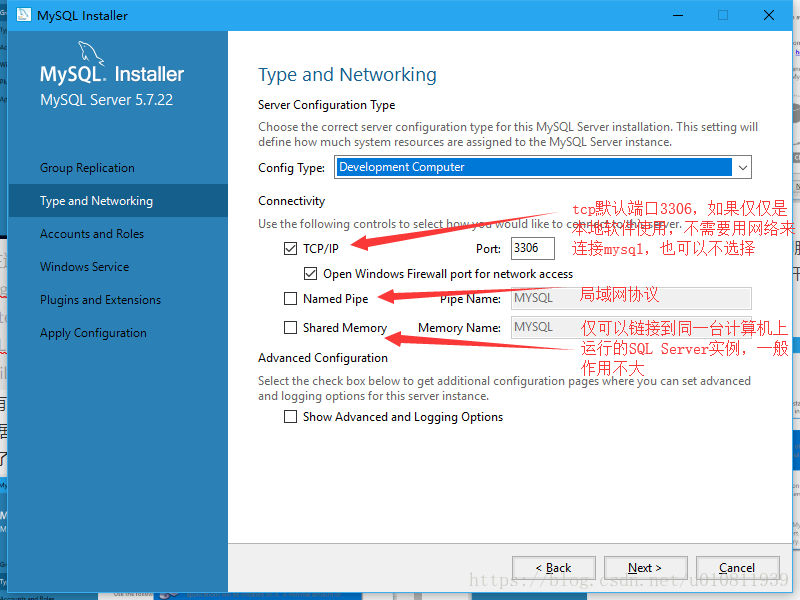Image resolution: width=800 pixels, height=600 pixels.
Task: Click the Type and Networking heading
Action: pos(347,75)
